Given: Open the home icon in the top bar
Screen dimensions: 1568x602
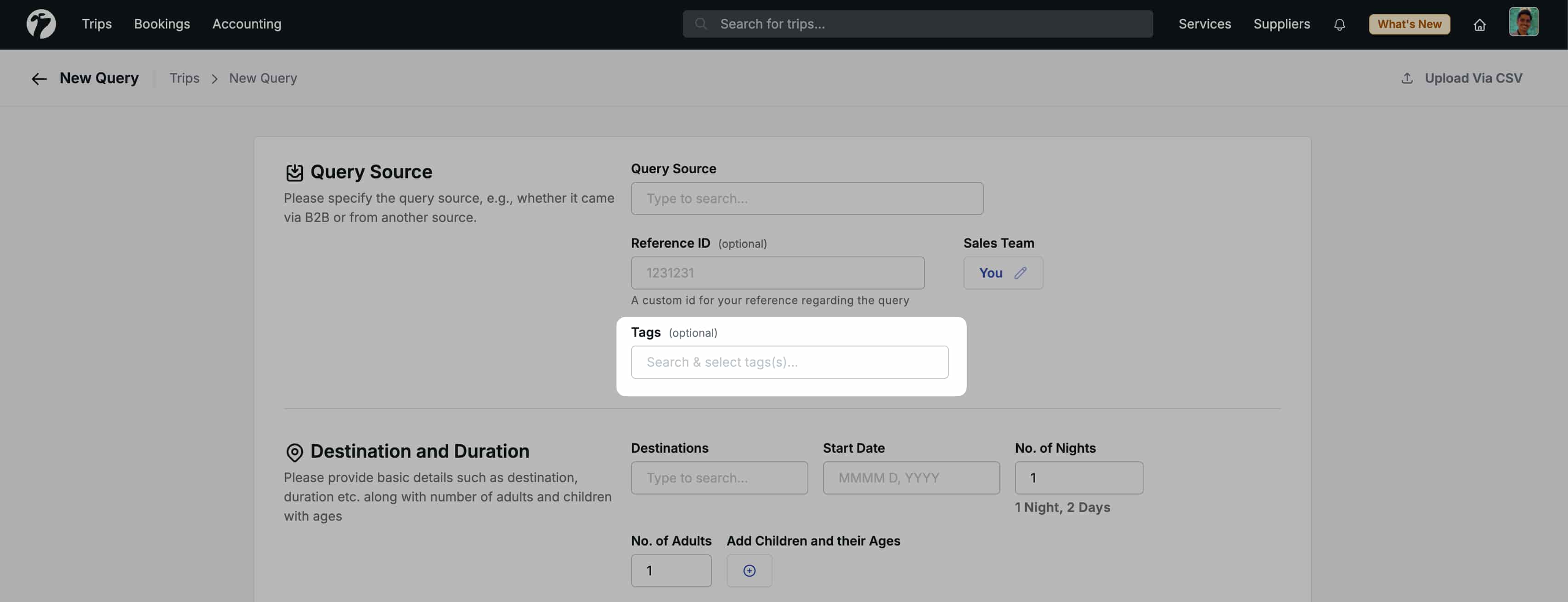Looking at the screenshot, I should click(1480, 25).
